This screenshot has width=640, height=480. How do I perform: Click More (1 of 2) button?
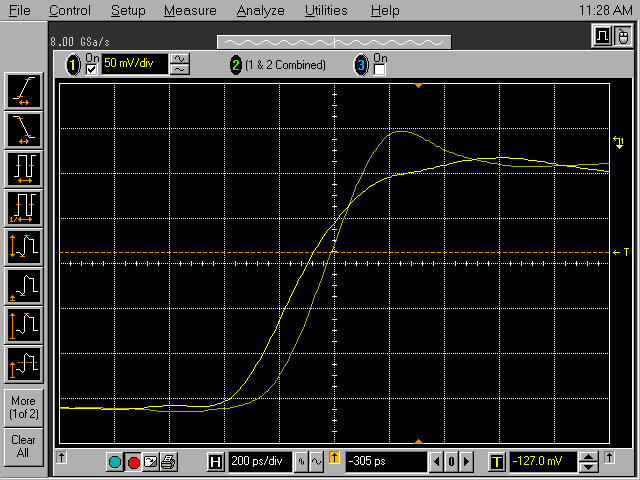pyautogui.click(x=24, y=407)
